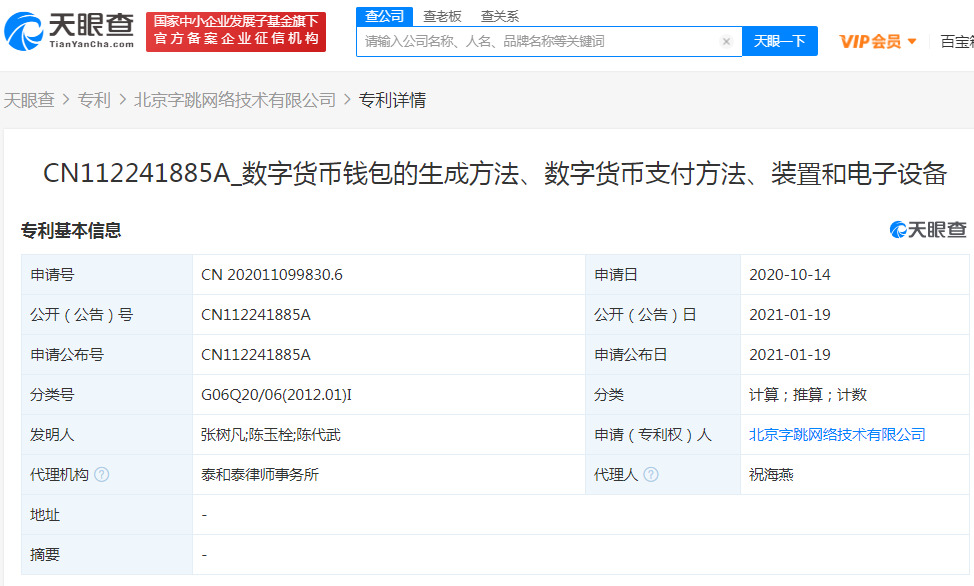Select the 查公司 search tab
Image resolution: width=974 pixels, height=586 pixels.
point(385,16)
